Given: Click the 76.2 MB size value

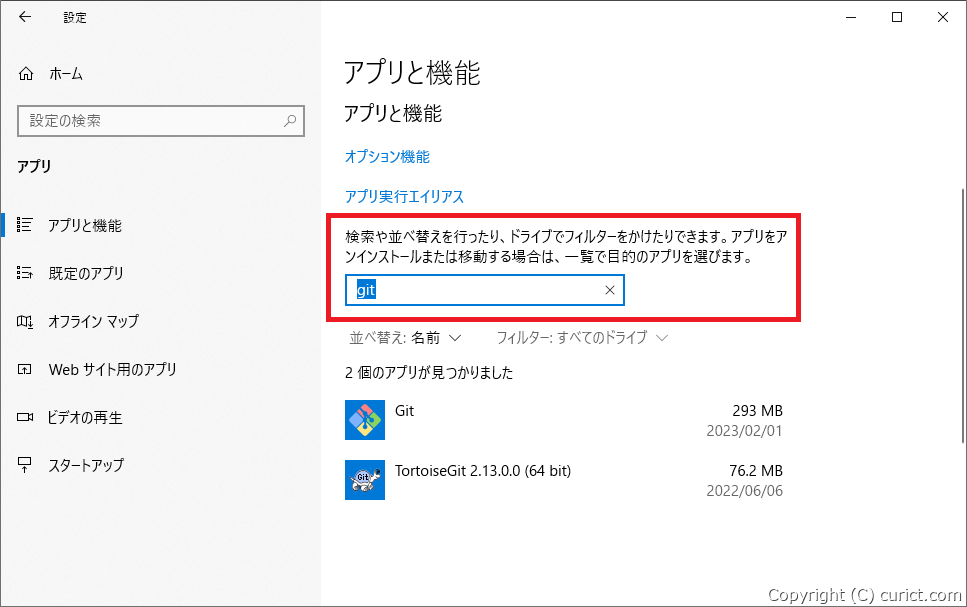Looking at the screenshot, I should click(755, 471).
